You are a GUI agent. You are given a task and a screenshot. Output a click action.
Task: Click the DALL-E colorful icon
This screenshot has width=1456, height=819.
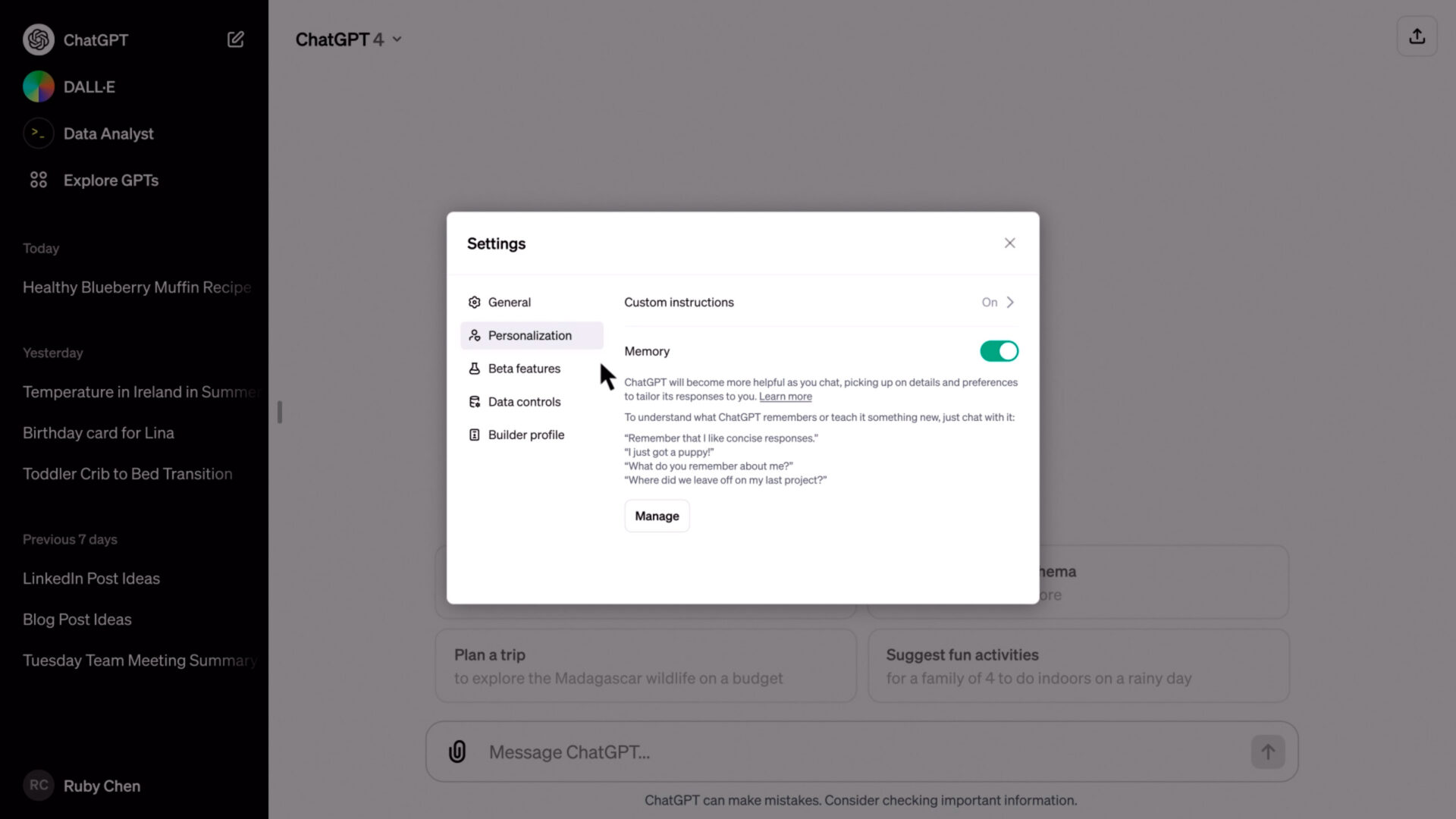click(x=39, y=86)
